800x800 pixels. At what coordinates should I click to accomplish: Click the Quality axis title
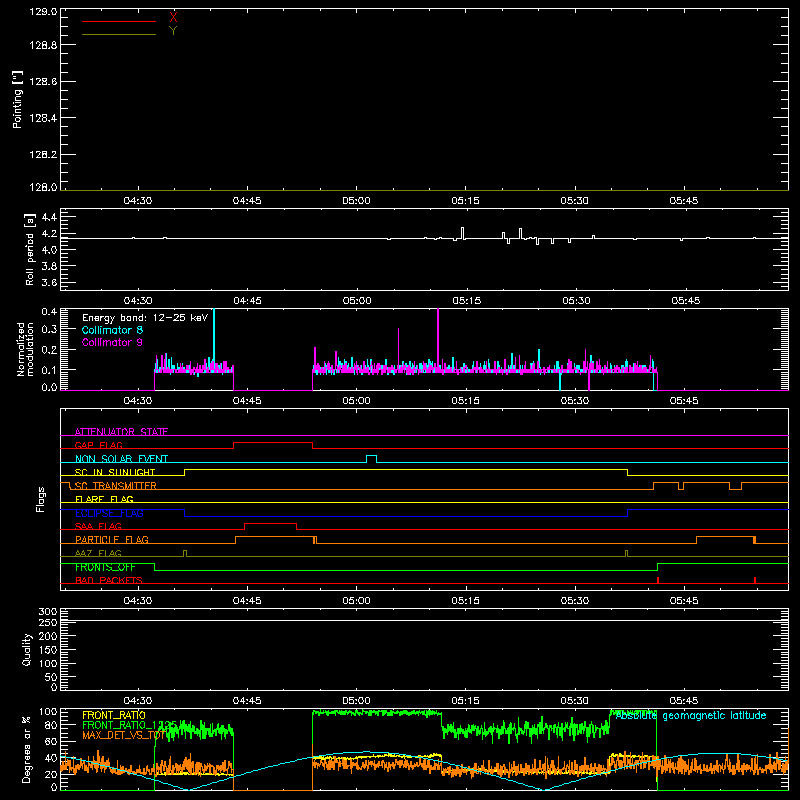(27, 650)
